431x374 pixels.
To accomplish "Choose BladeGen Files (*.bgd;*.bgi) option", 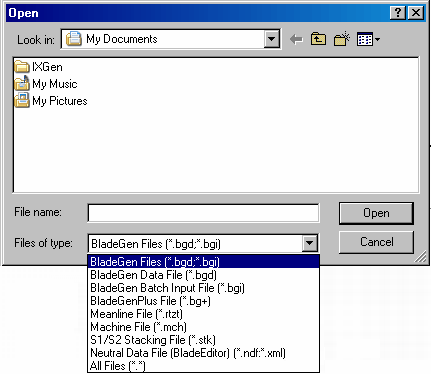I will pyautogui.click(x=203, y=262).
